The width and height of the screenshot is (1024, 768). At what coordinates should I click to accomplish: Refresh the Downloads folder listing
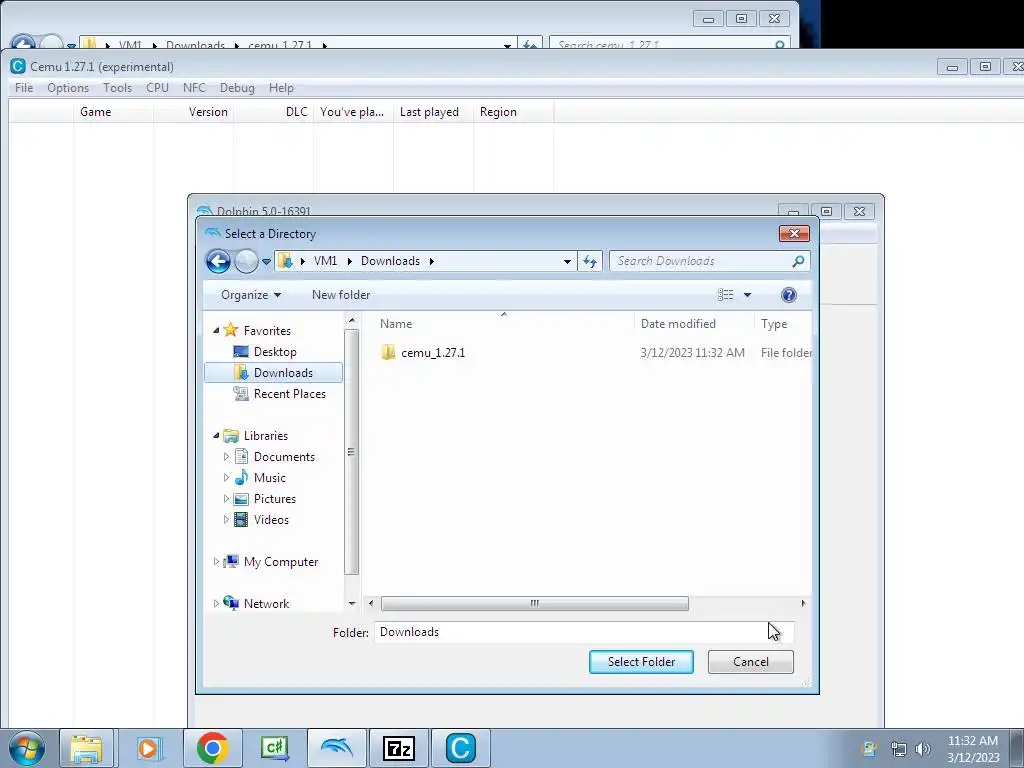pyautogui.click(x=590, y=261)
